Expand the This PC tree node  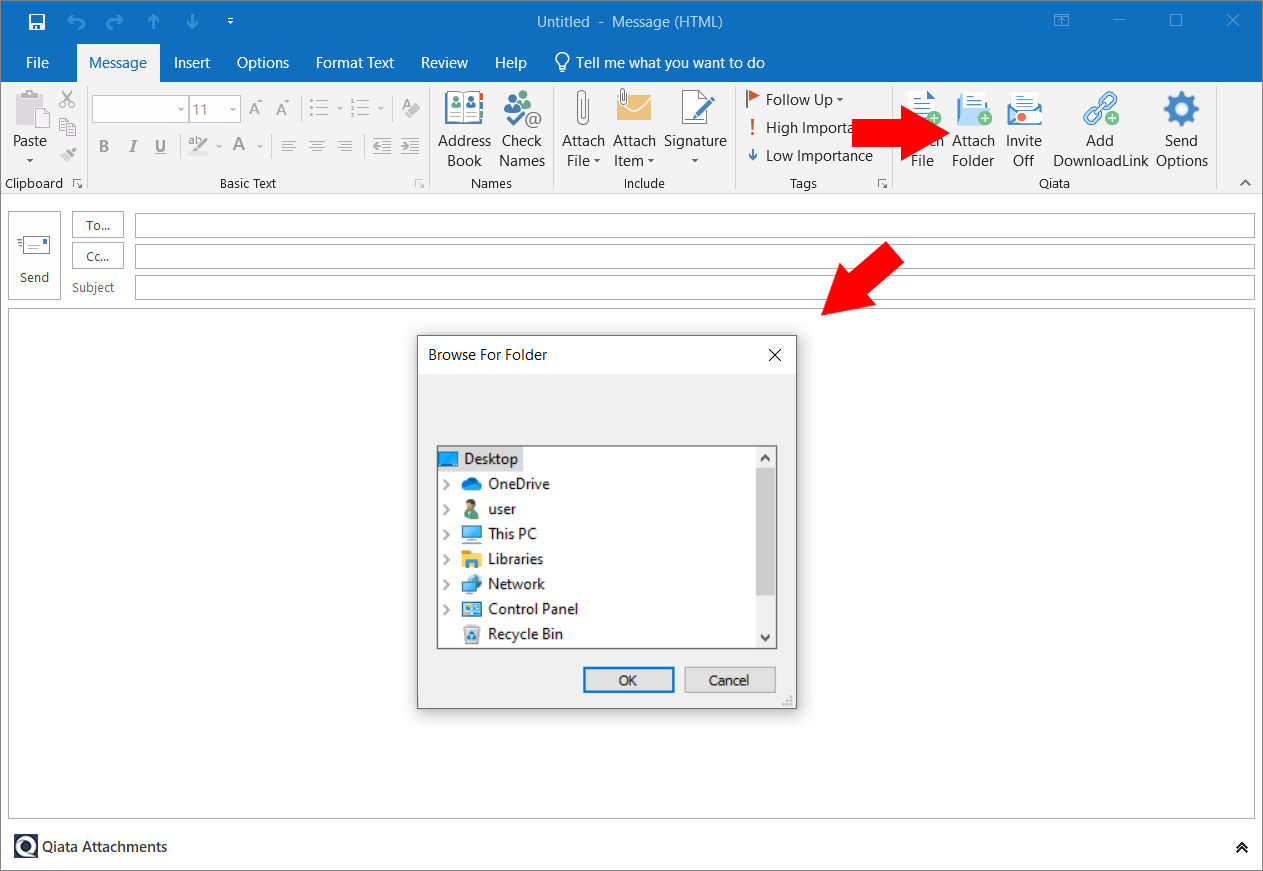(x=447, y=533)
